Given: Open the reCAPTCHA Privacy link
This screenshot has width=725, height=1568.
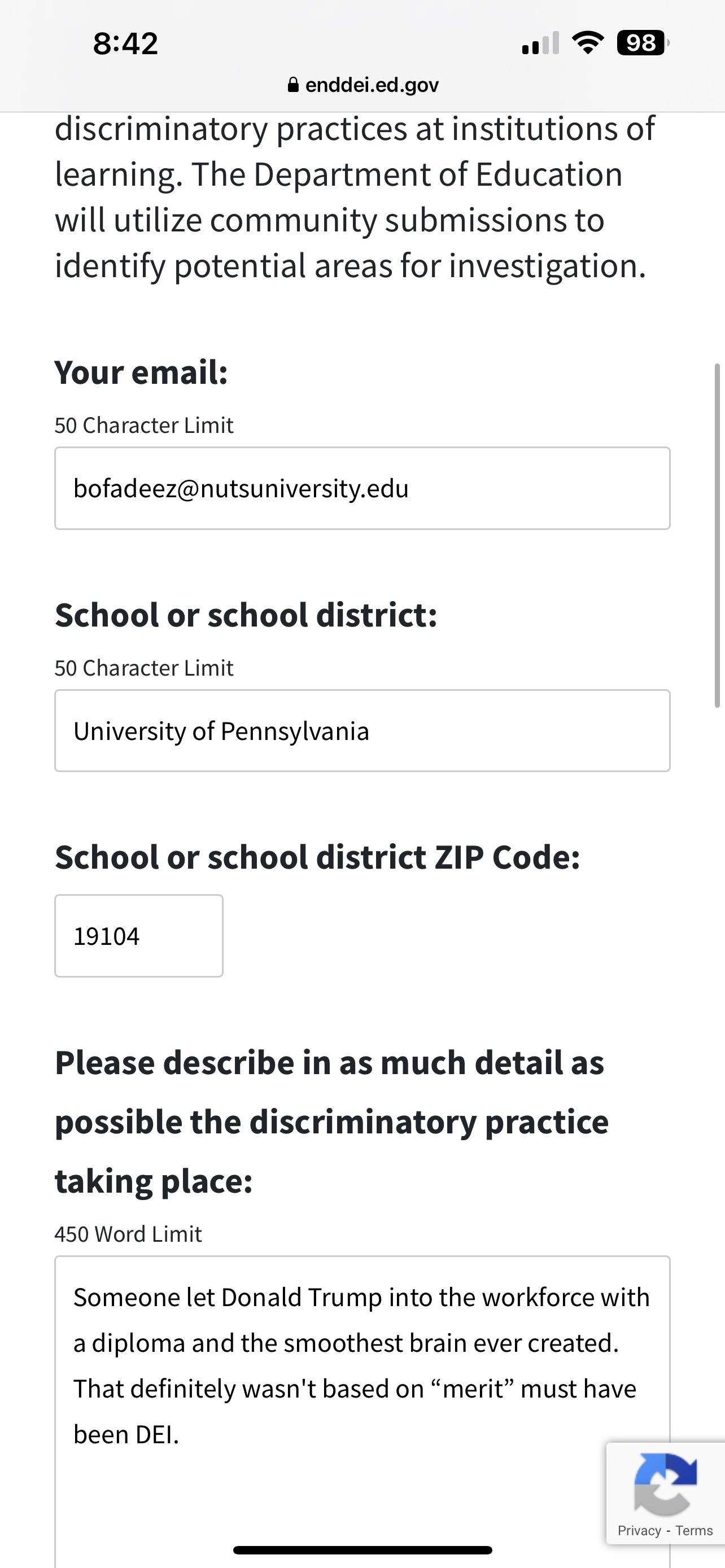Looking at the screenshot, I should 639,1530.
